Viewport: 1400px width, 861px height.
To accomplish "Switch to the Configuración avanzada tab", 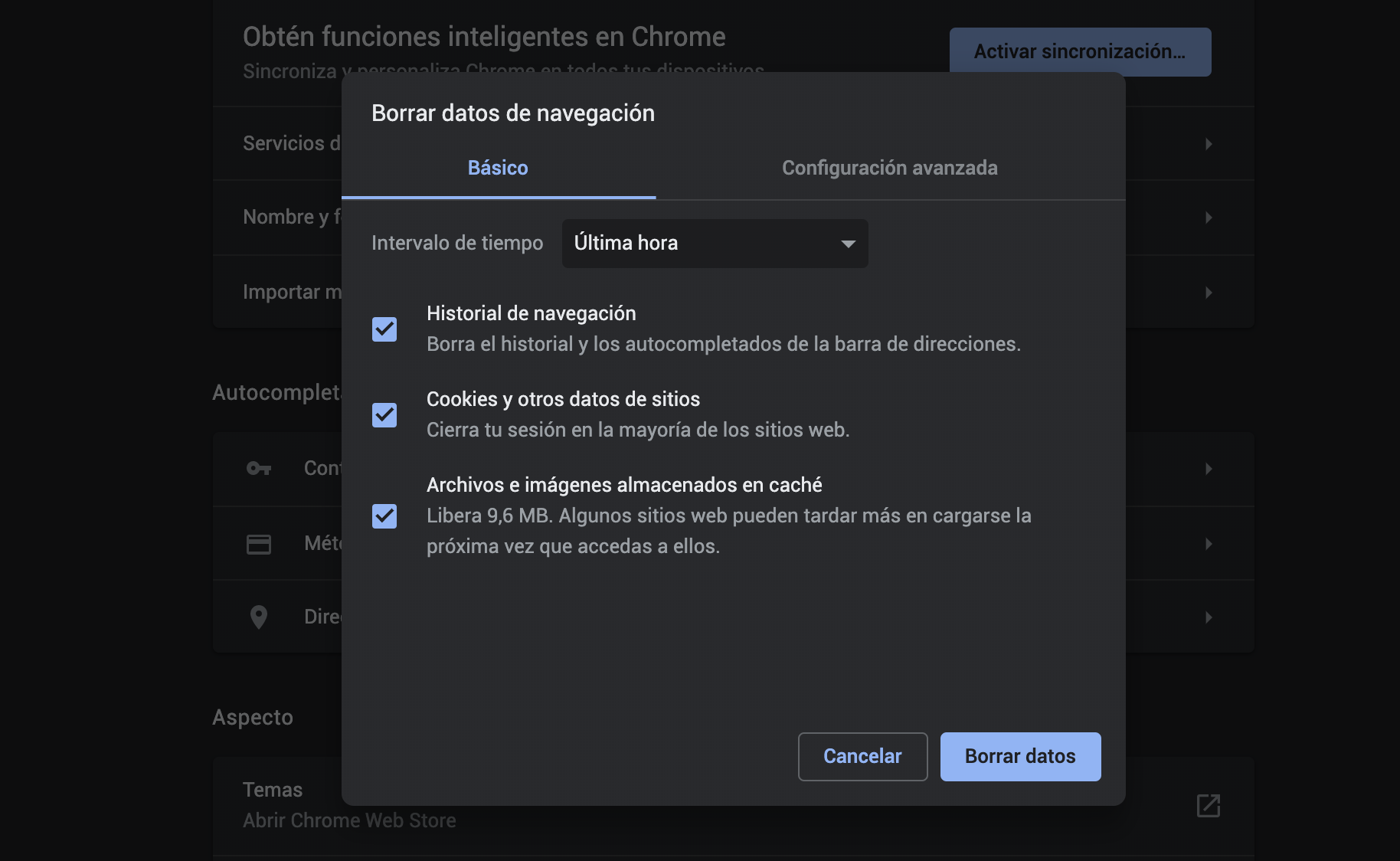I will (888, 168).
